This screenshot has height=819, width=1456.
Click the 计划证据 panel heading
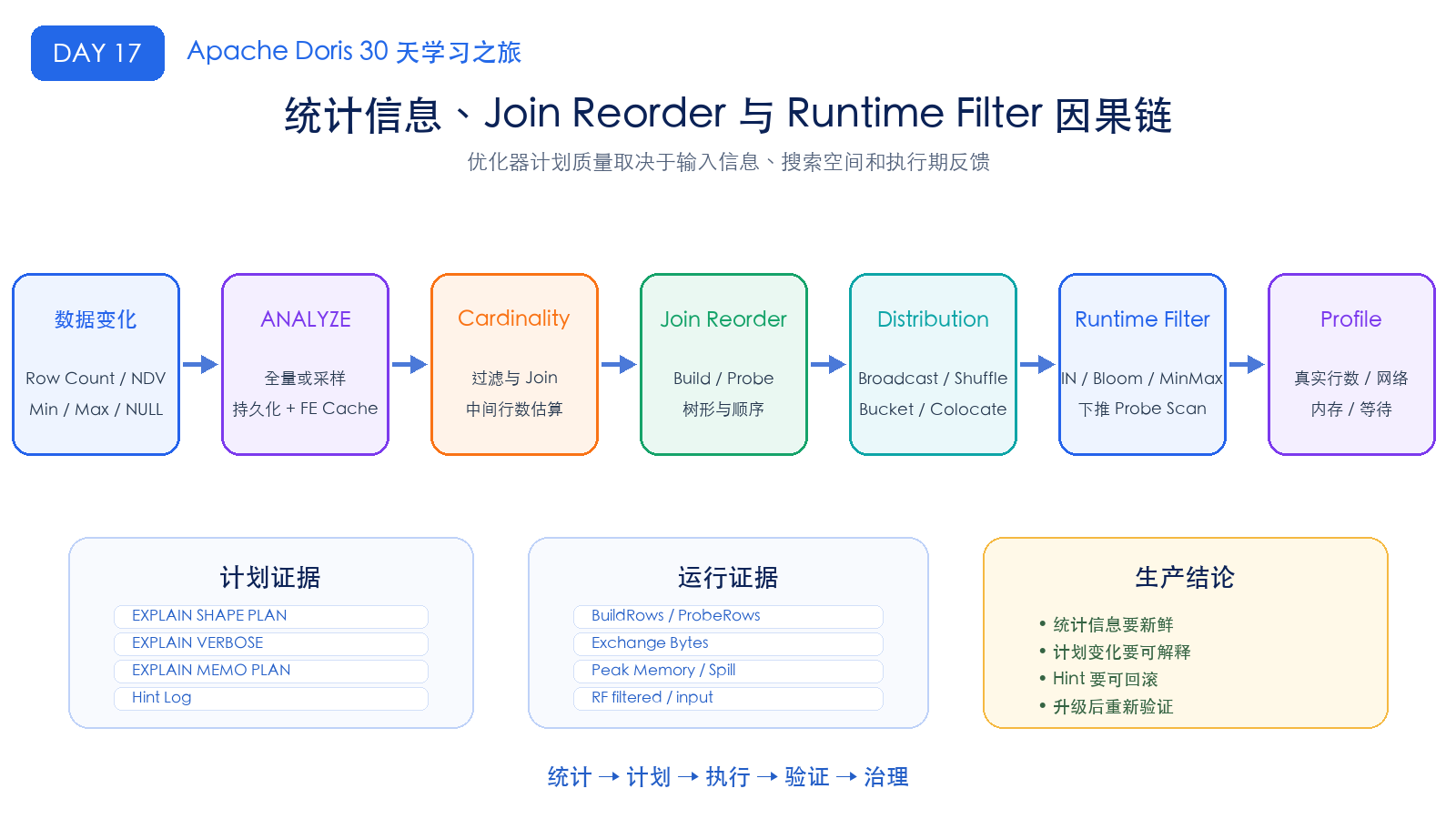pos(270,577)
